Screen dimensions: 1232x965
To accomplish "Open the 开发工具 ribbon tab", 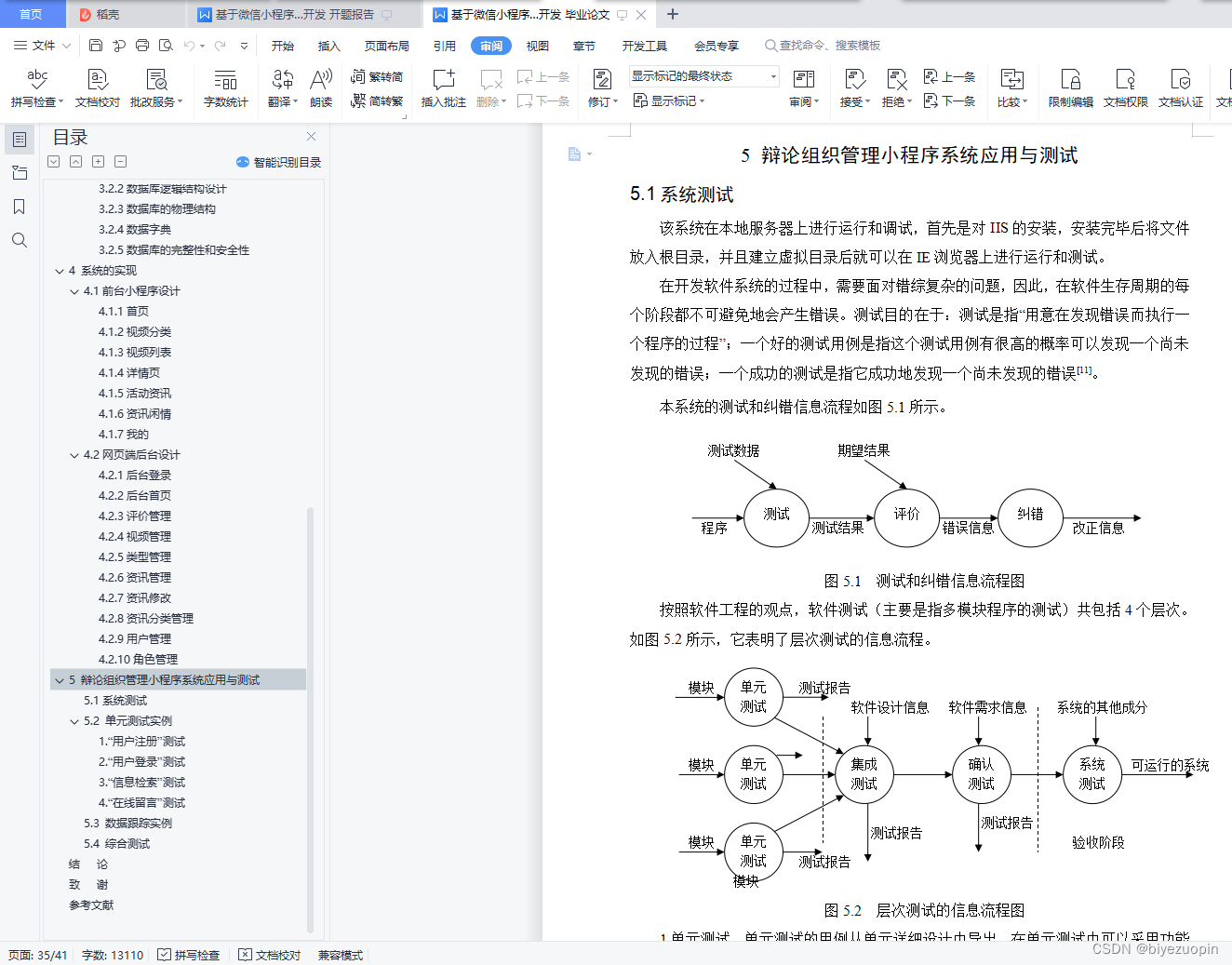I will [645, 46].
